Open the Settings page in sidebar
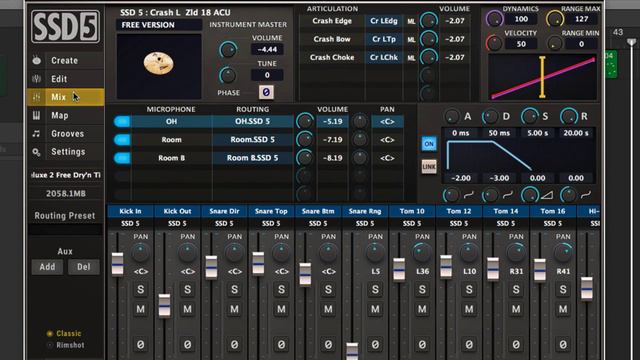 65,152
